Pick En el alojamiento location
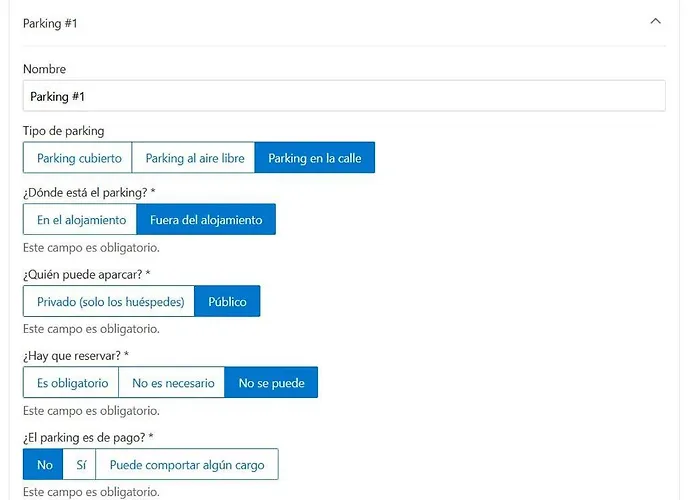Viewport: 700px width, 500px height. [80, 220]
